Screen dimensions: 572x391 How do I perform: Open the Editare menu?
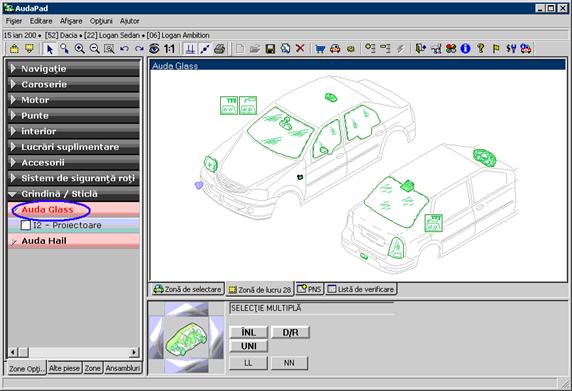(x=41, y=21)
